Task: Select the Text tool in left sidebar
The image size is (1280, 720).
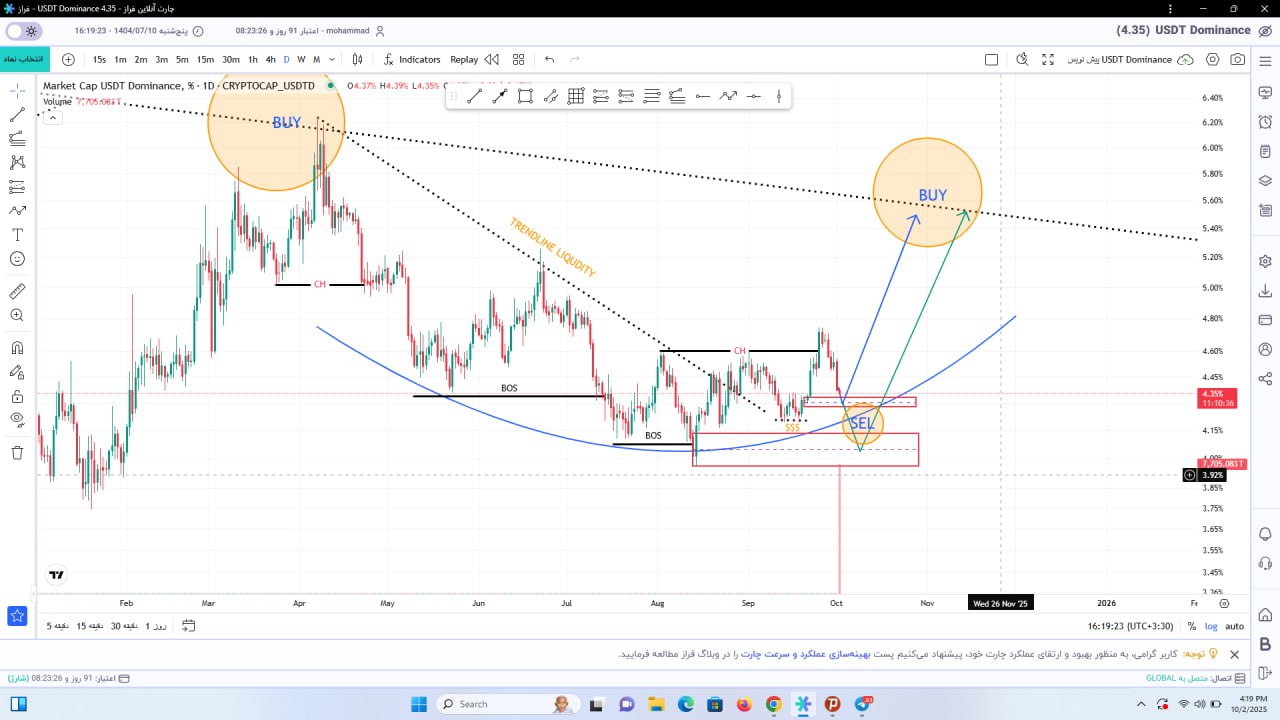Action: [17, 235]
